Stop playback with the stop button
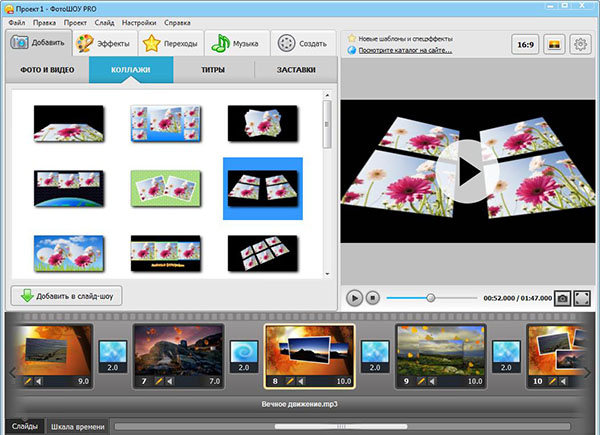 373,298
